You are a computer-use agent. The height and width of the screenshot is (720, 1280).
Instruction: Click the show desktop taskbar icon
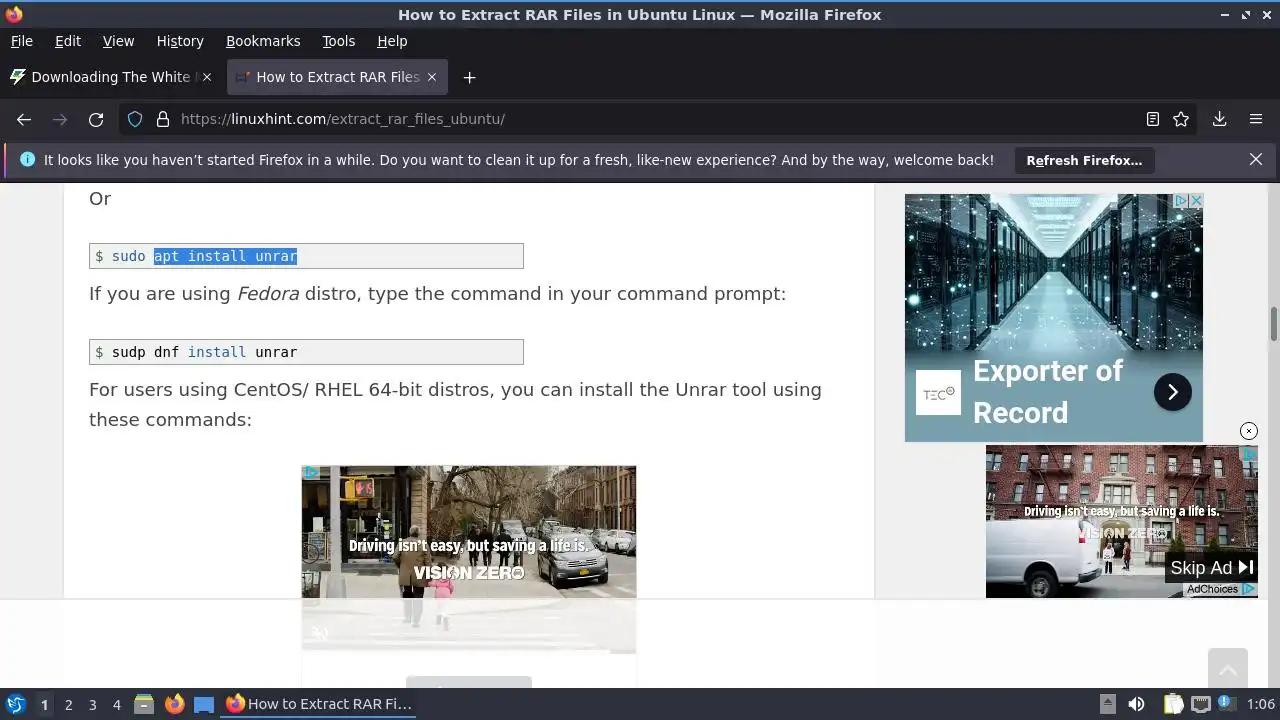[204, 704]
